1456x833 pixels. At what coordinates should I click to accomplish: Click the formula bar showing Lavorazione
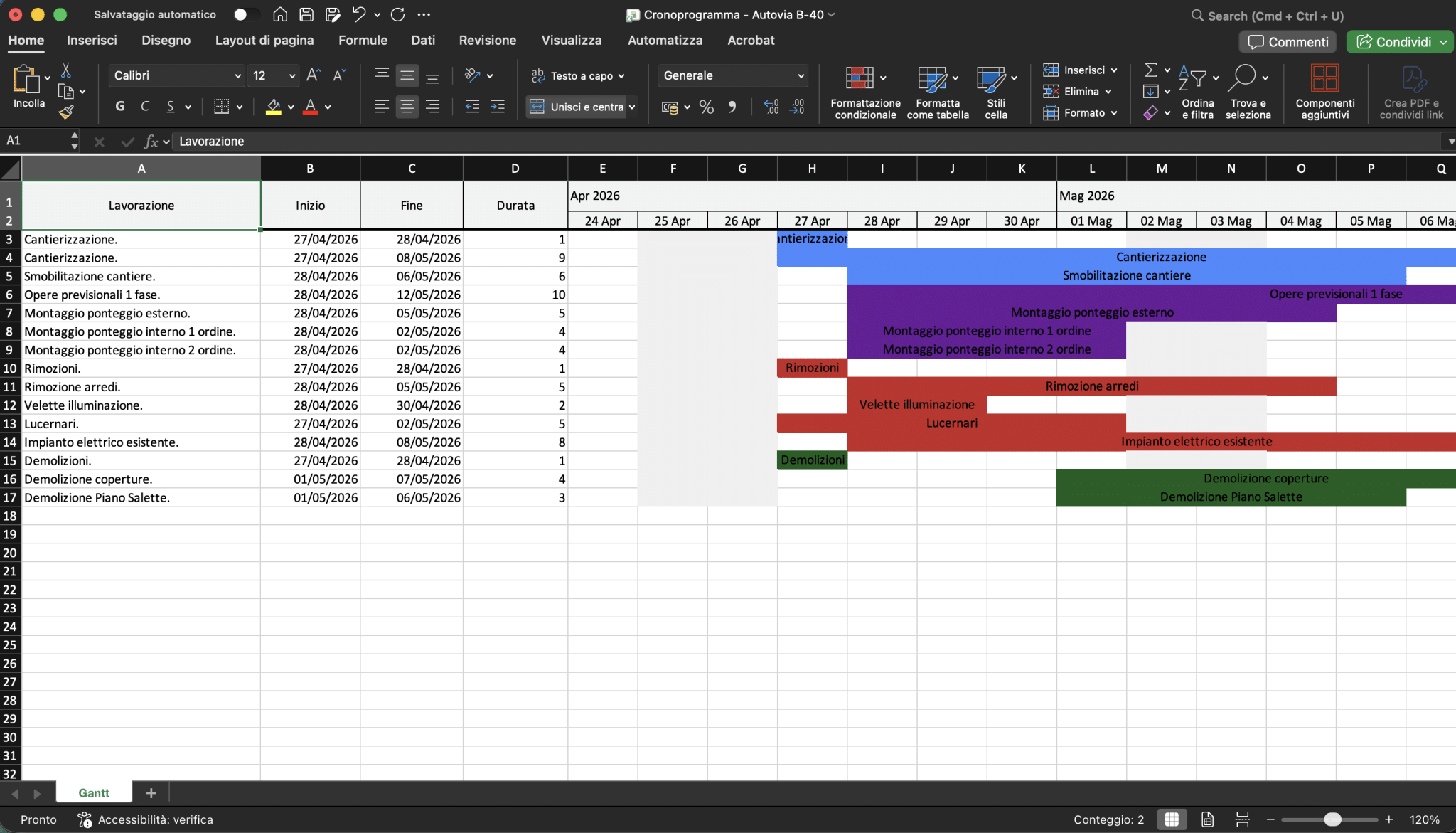coord(807,142)
